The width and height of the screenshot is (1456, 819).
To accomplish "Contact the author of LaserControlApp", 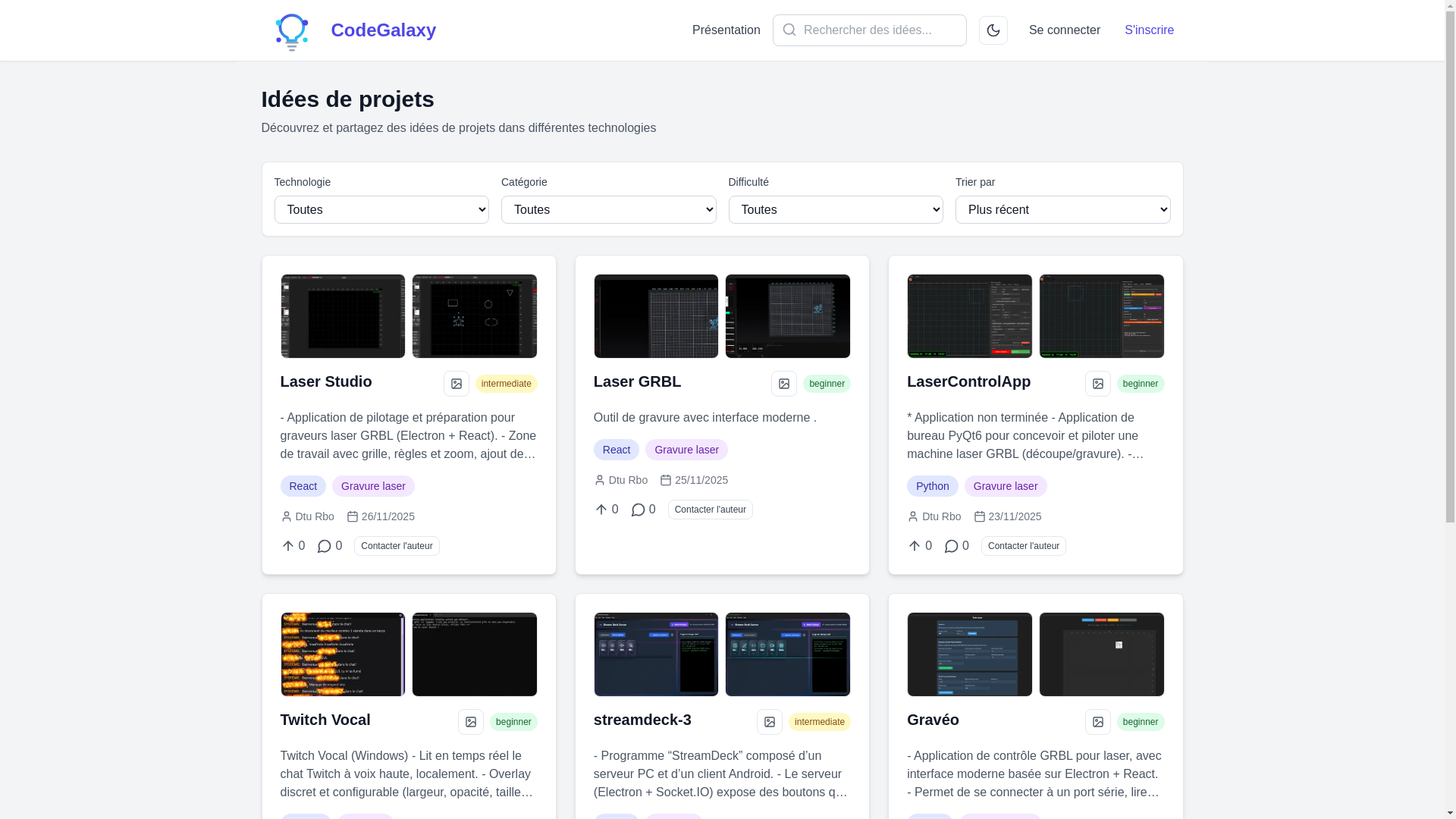I will tap(1024, 546).
